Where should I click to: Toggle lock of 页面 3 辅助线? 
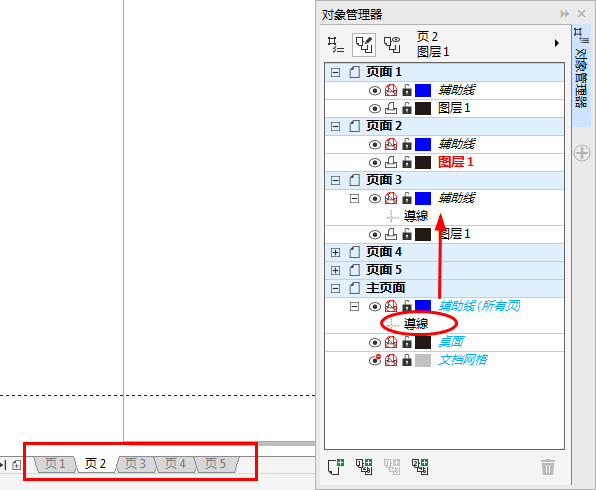[x=407, y=198]
